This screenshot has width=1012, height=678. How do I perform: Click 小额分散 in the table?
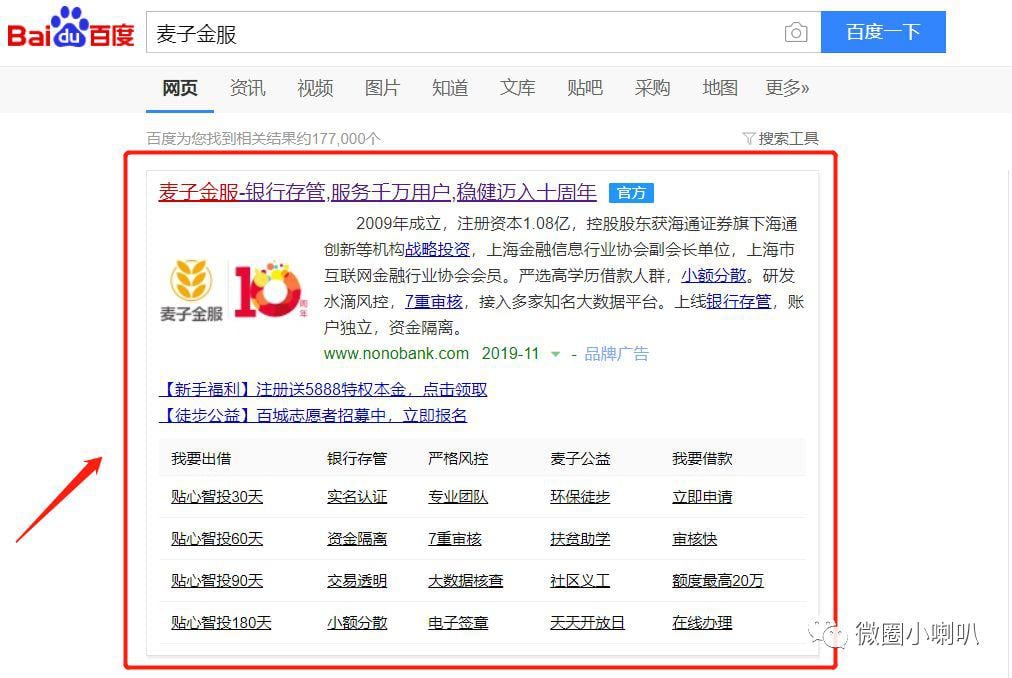coord(357,622)
